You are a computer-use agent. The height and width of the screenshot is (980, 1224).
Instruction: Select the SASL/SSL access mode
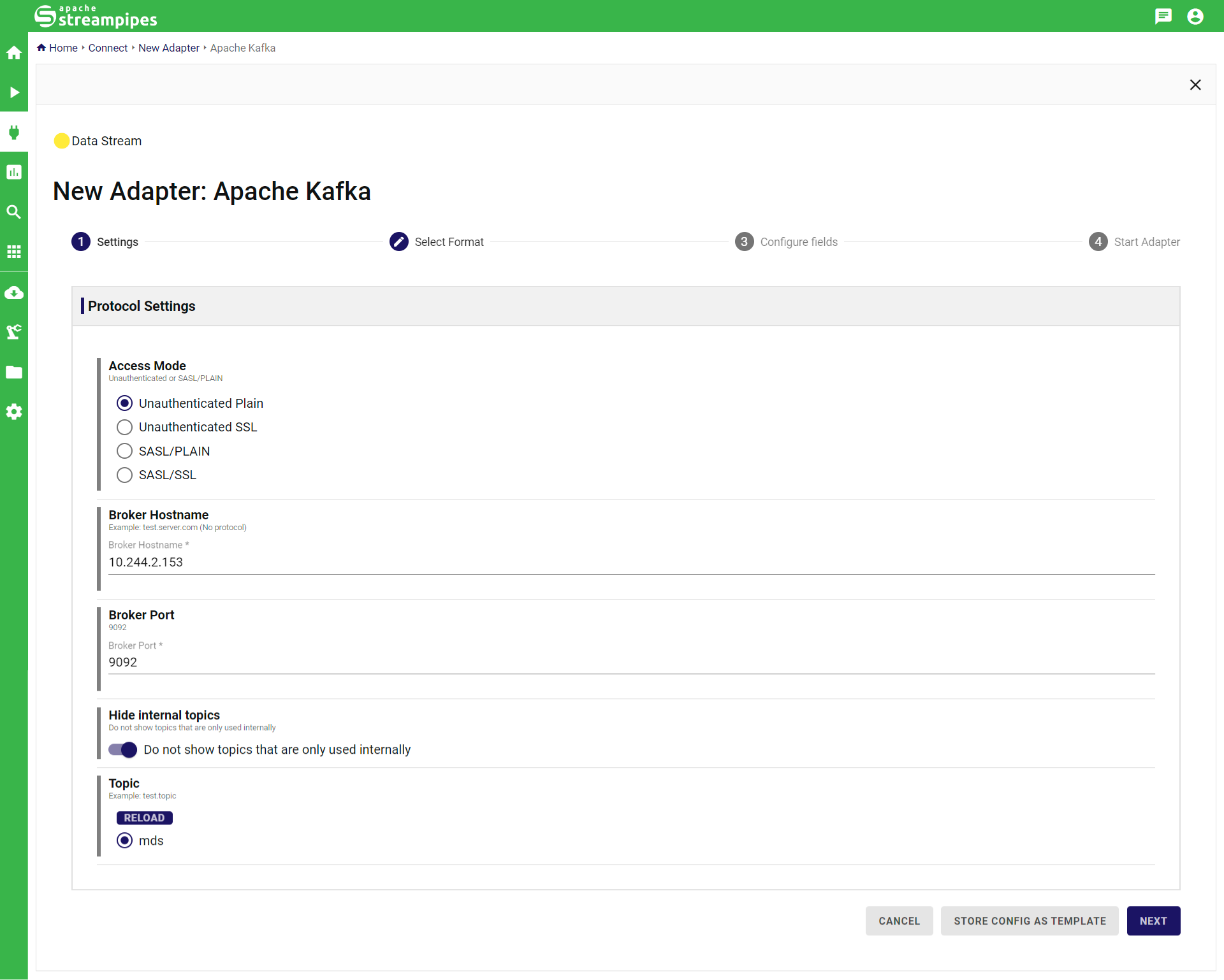[x=125, y=475]
